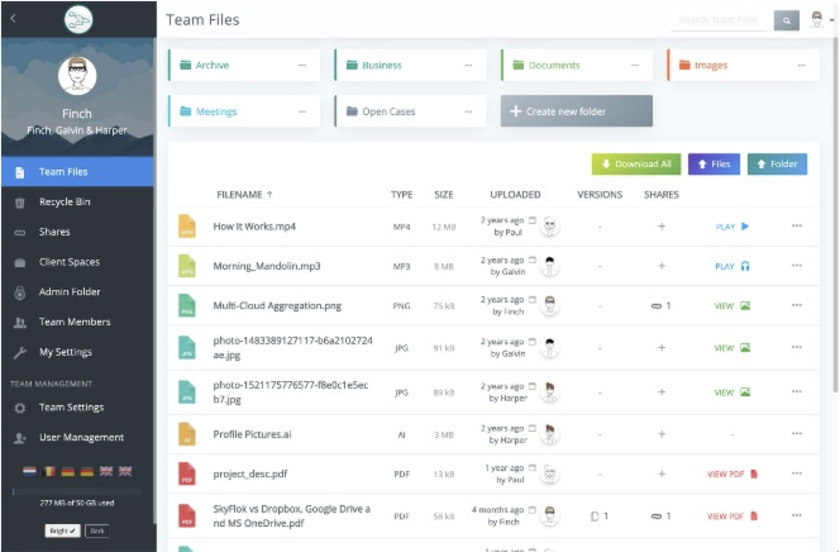View photo-1483389127117 jpg image
Screen dimensions: 840x552
pyautogui.click(x=732, y=348)
